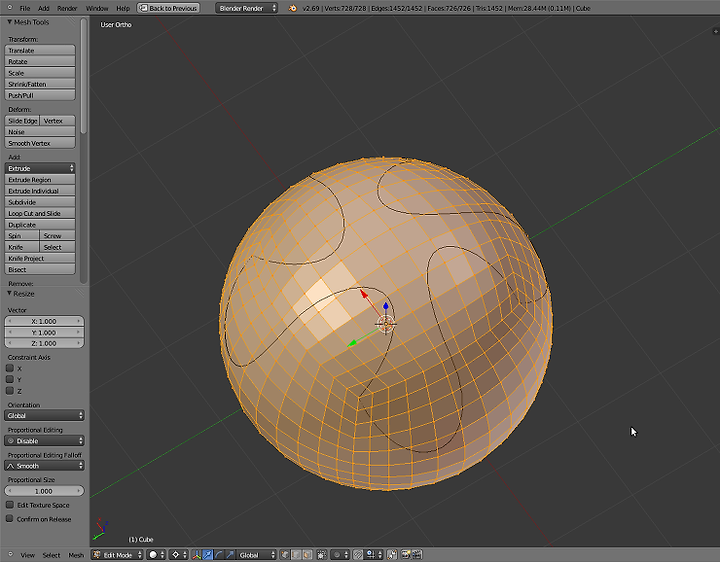This screenshot has width=720, height=562.
Task: Open the snap element type selector
Action: 374,555
